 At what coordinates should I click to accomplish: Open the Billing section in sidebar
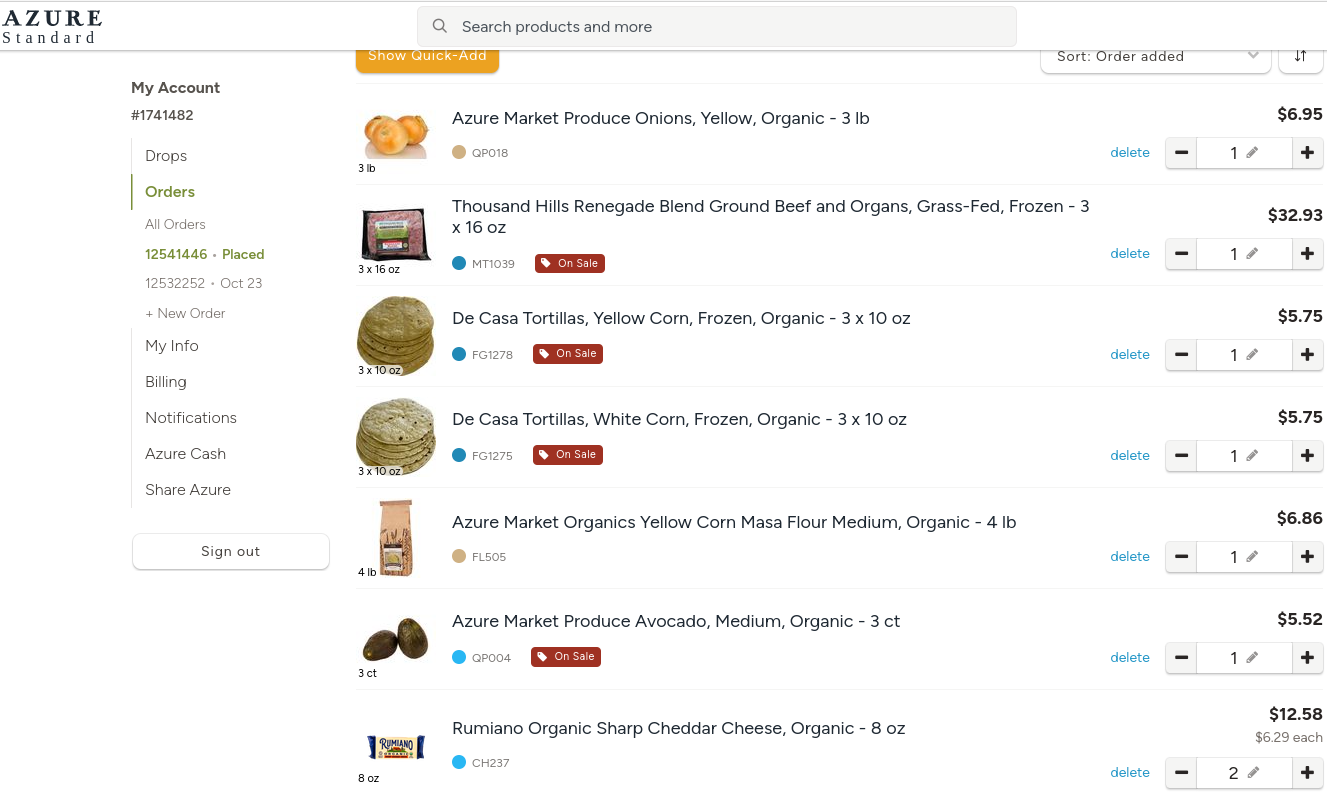(166, 382)
